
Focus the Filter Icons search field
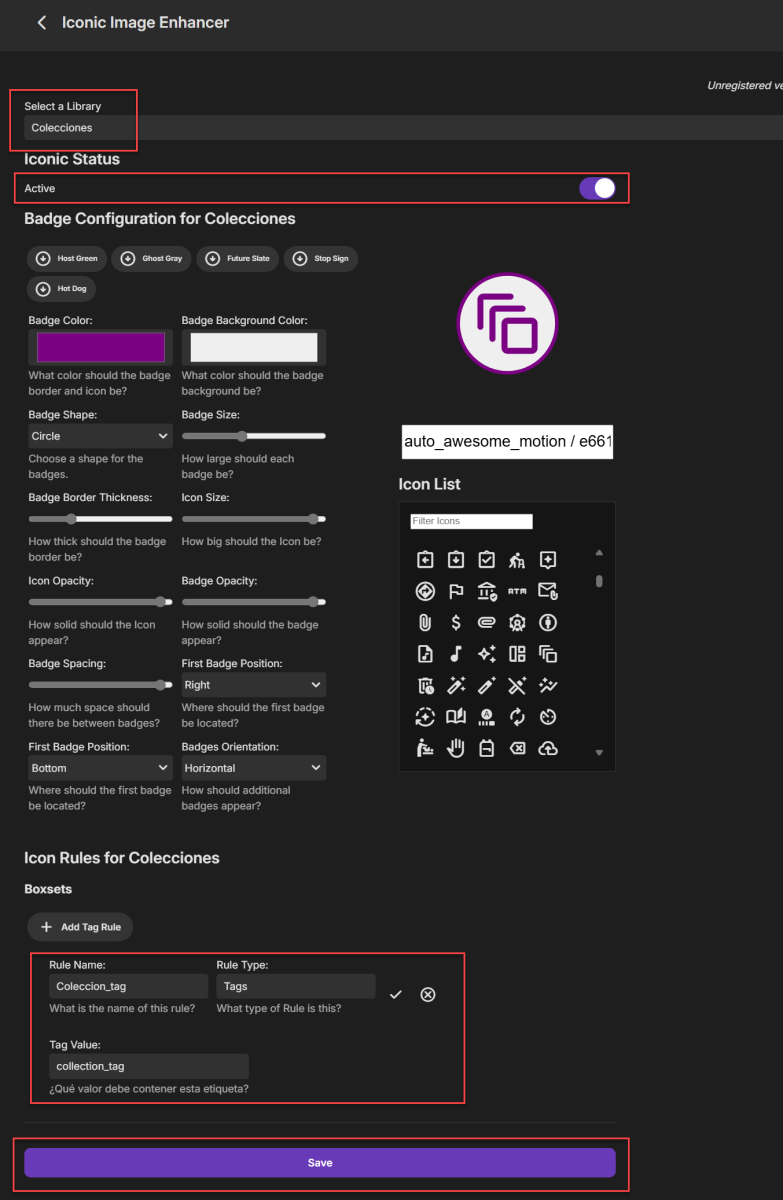click(x=471, y=521)
